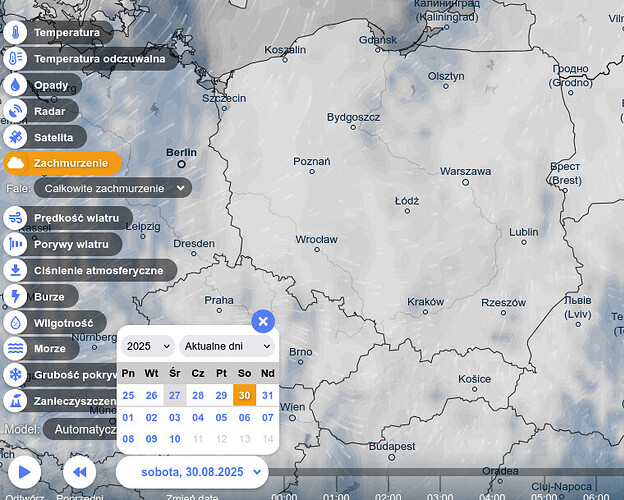Image resolution: width=624 pixels, height=500 pixels.
Task: Click the Wilgotność humidity icon
Action: pos(16,323)
